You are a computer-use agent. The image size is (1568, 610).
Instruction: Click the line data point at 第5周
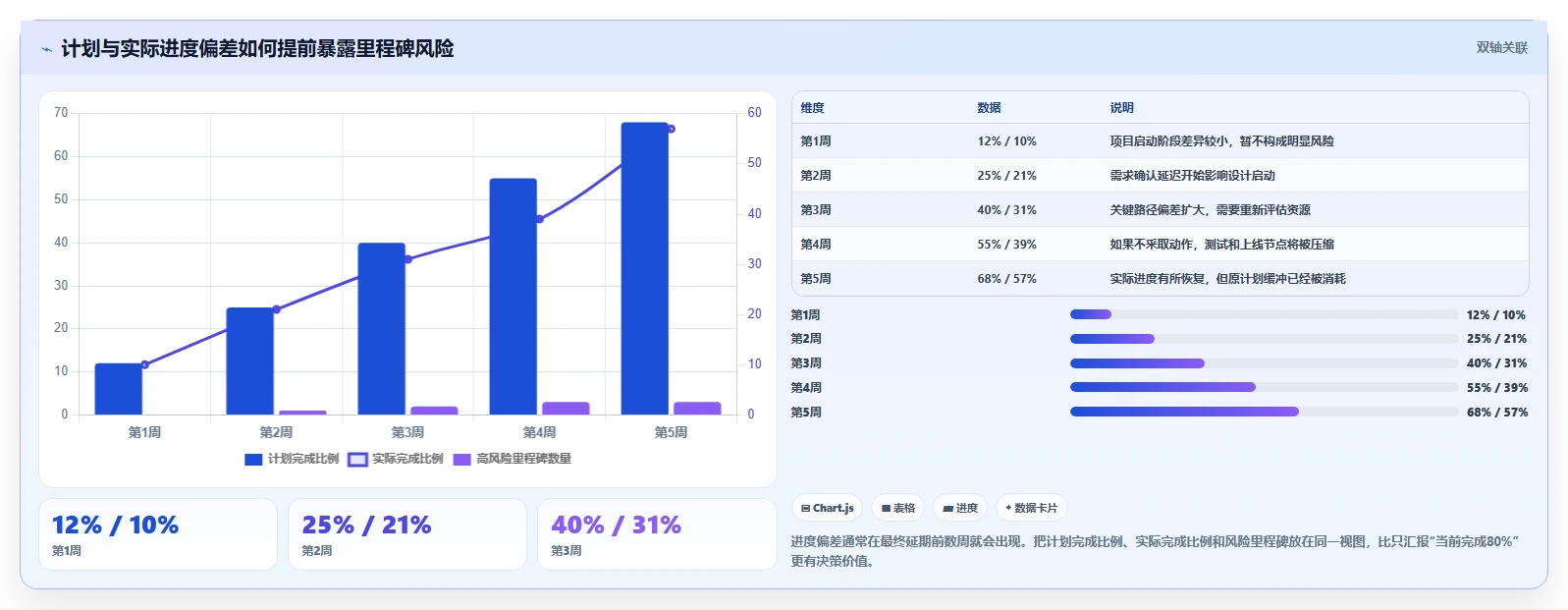tap(671, 129)
